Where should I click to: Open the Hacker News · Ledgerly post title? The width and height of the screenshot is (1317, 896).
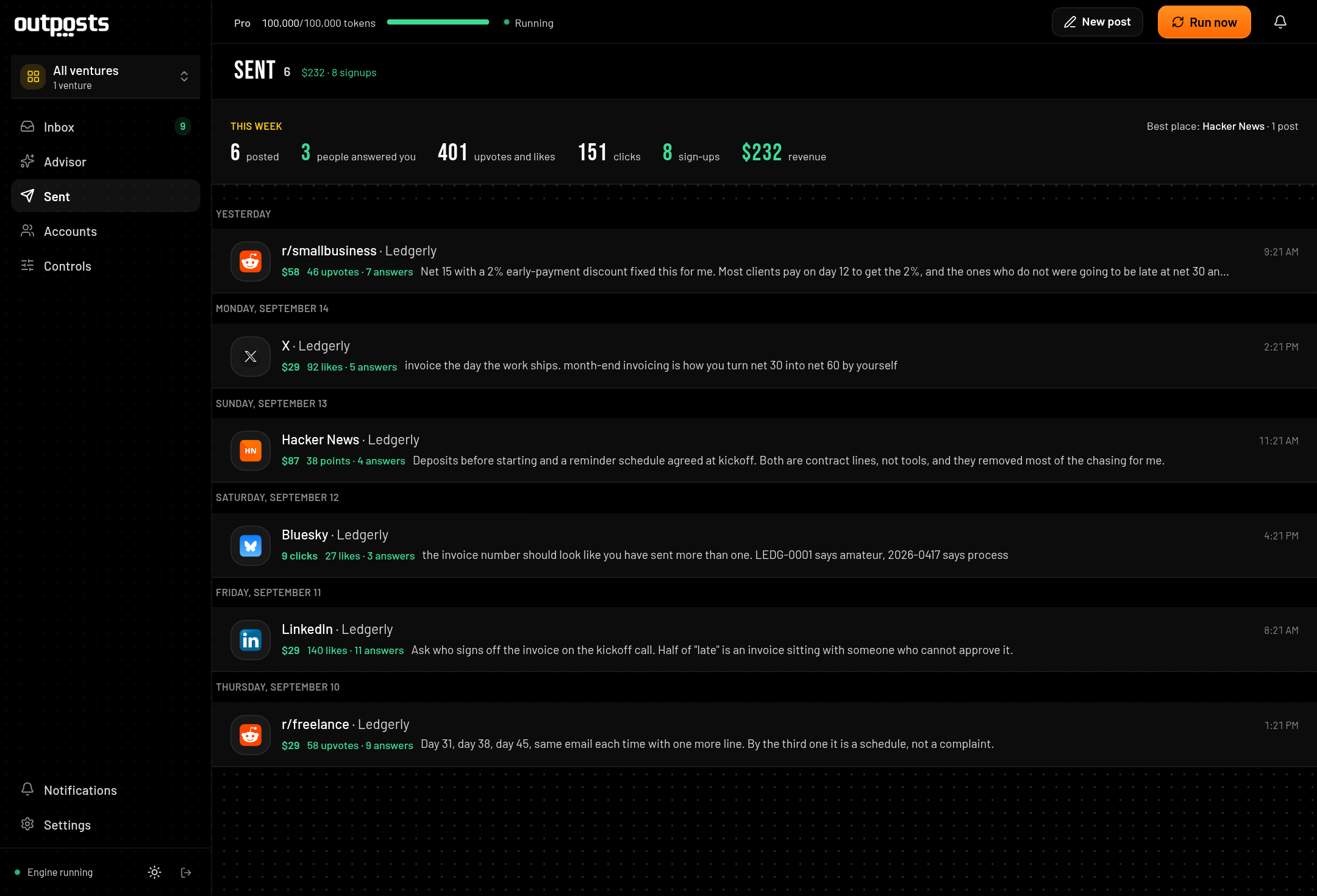click(351, 439)
